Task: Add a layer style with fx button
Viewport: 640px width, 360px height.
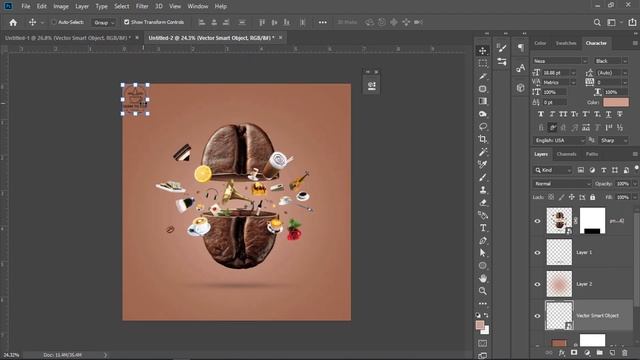Action: [562, 353]
